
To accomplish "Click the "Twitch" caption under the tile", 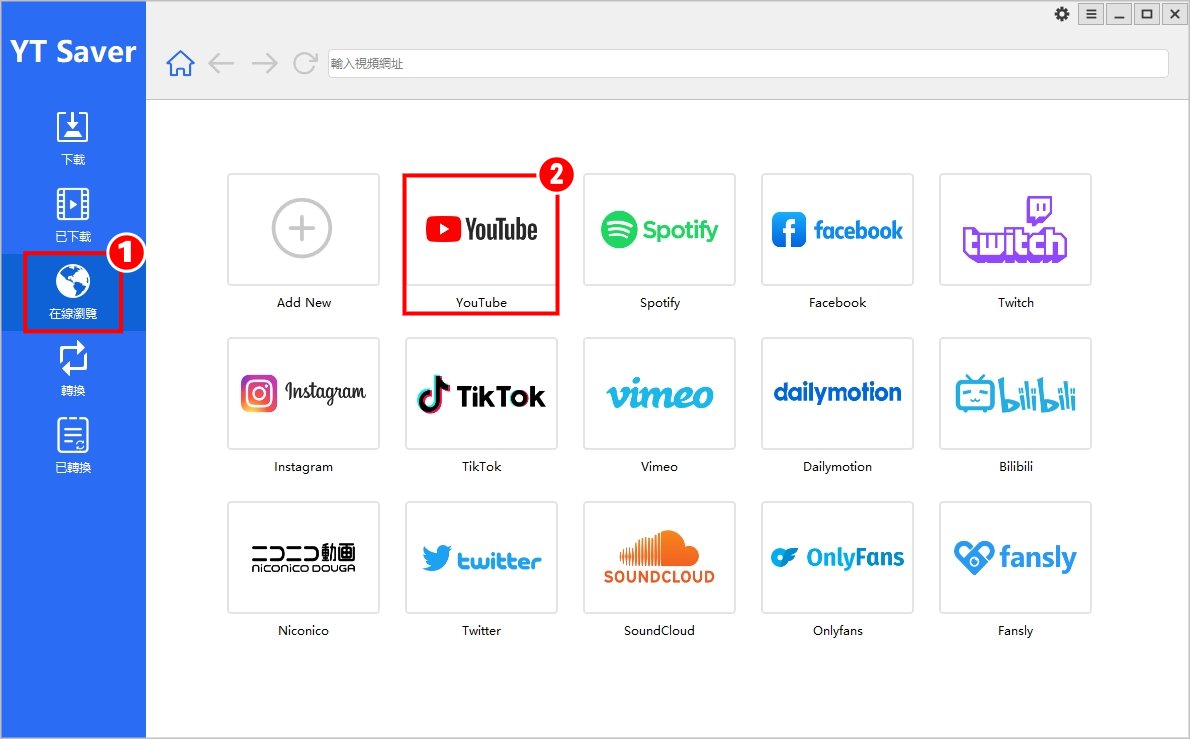I will tap(1015, 302).
